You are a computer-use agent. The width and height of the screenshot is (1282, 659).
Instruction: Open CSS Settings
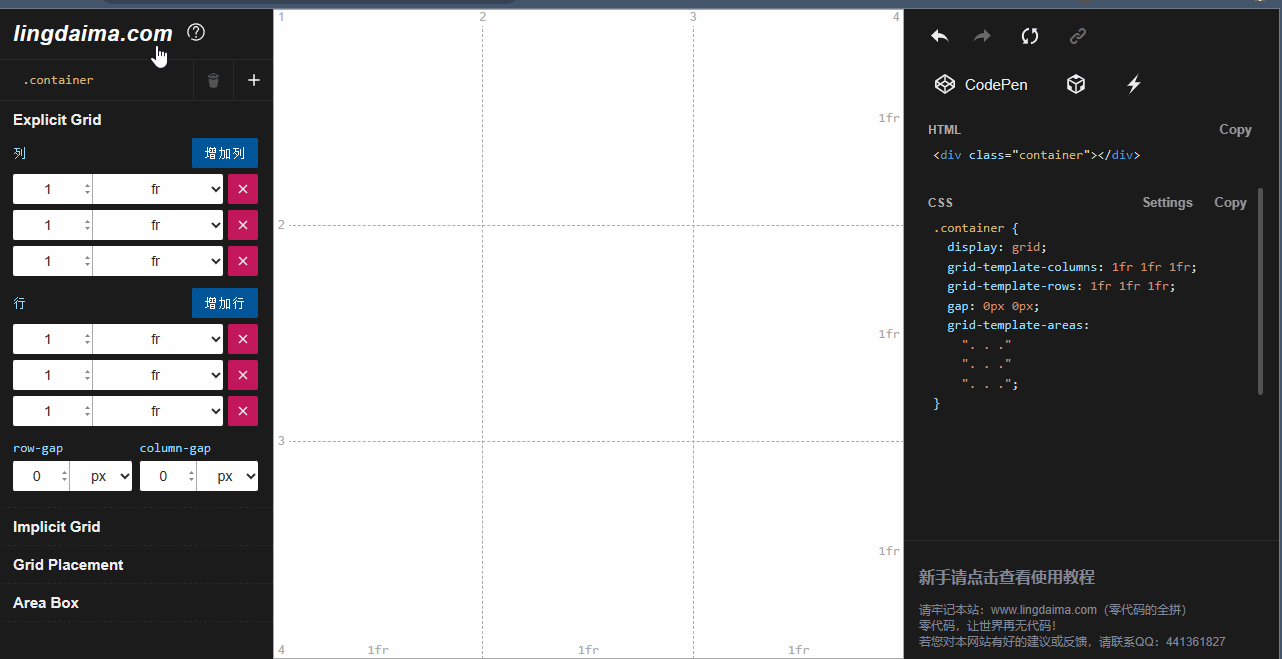(1167, 202)
